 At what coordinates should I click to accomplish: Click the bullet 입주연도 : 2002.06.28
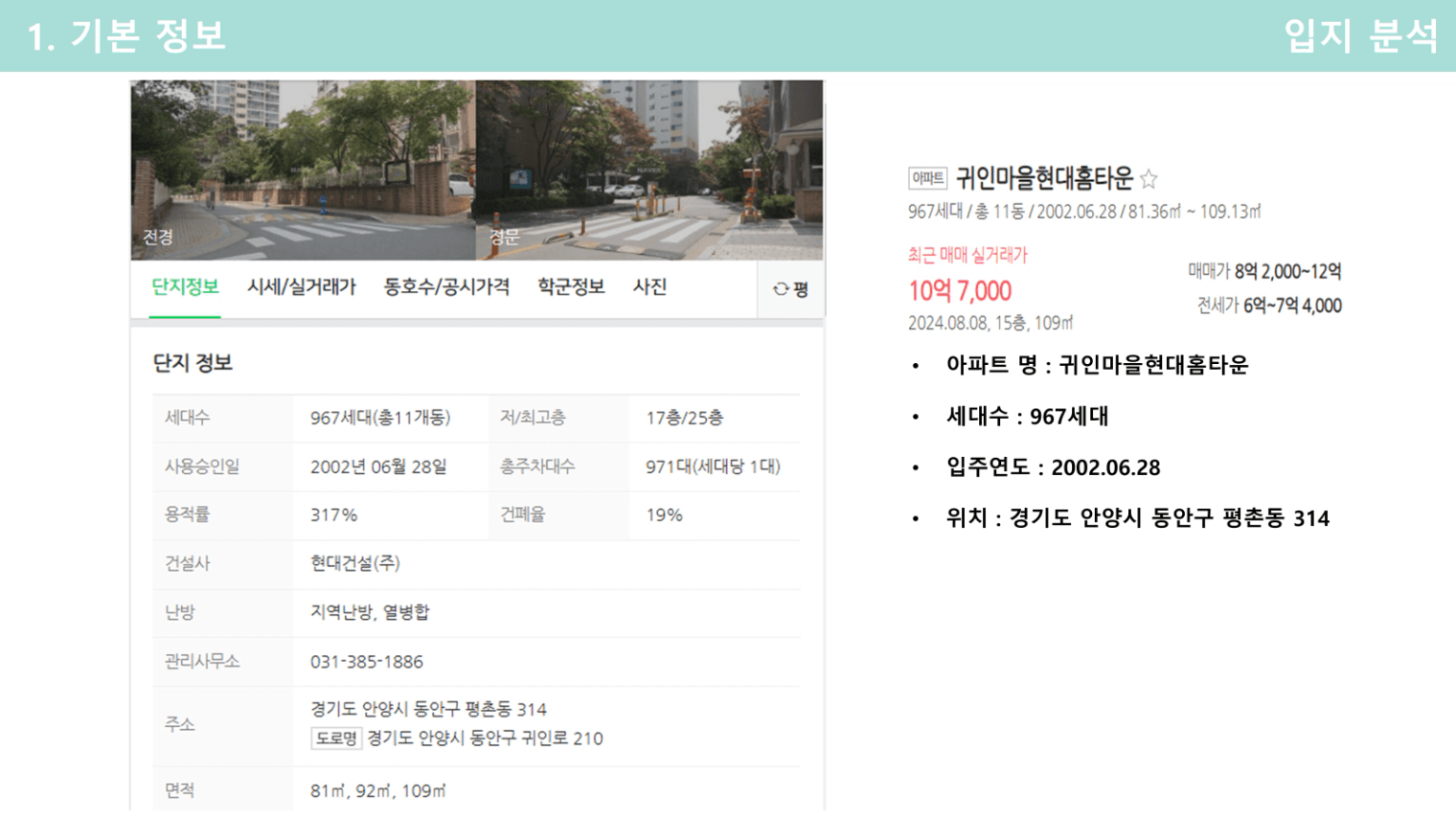[1053, 467]
